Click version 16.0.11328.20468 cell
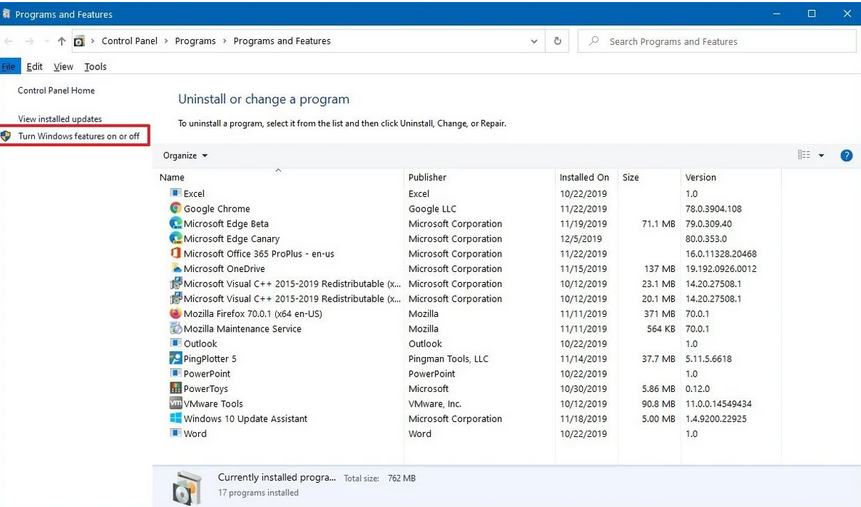The image size is (861, 507). click(721, 254)
